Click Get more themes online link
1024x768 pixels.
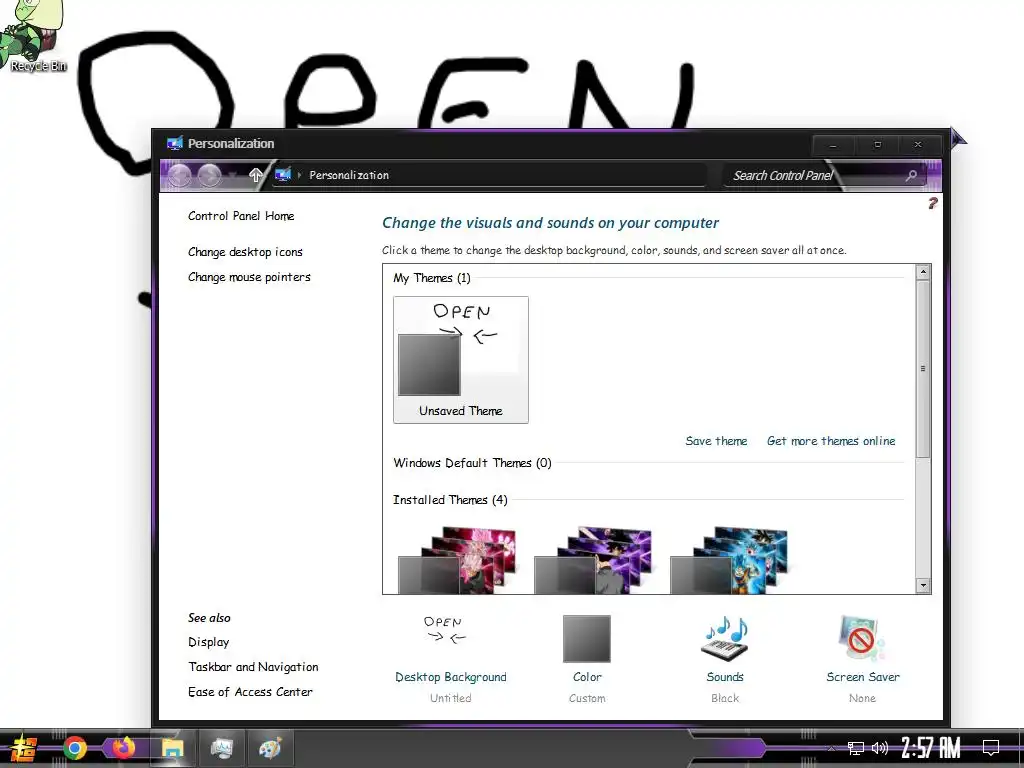tap(831, 441)
